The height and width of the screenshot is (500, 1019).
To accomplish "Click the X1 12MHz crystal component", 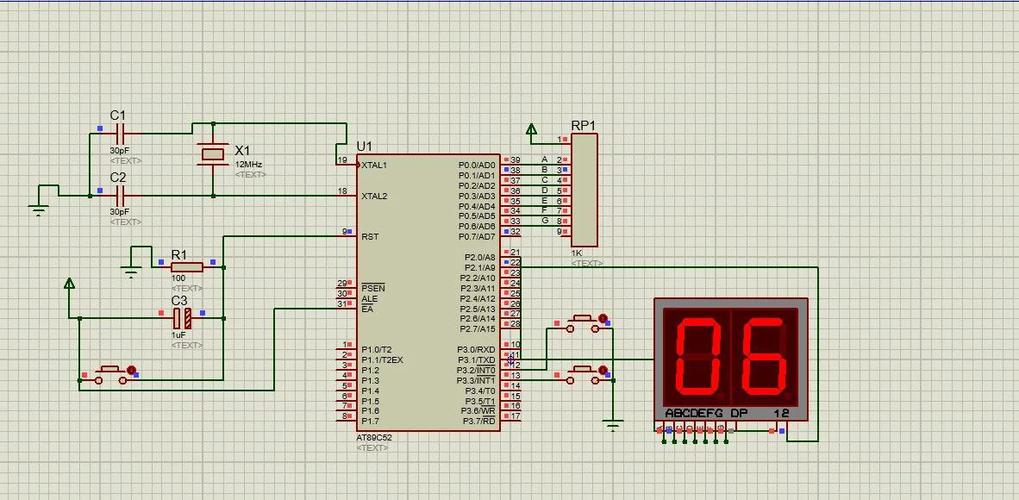I will pyautogui.click(x=213, y=154).
